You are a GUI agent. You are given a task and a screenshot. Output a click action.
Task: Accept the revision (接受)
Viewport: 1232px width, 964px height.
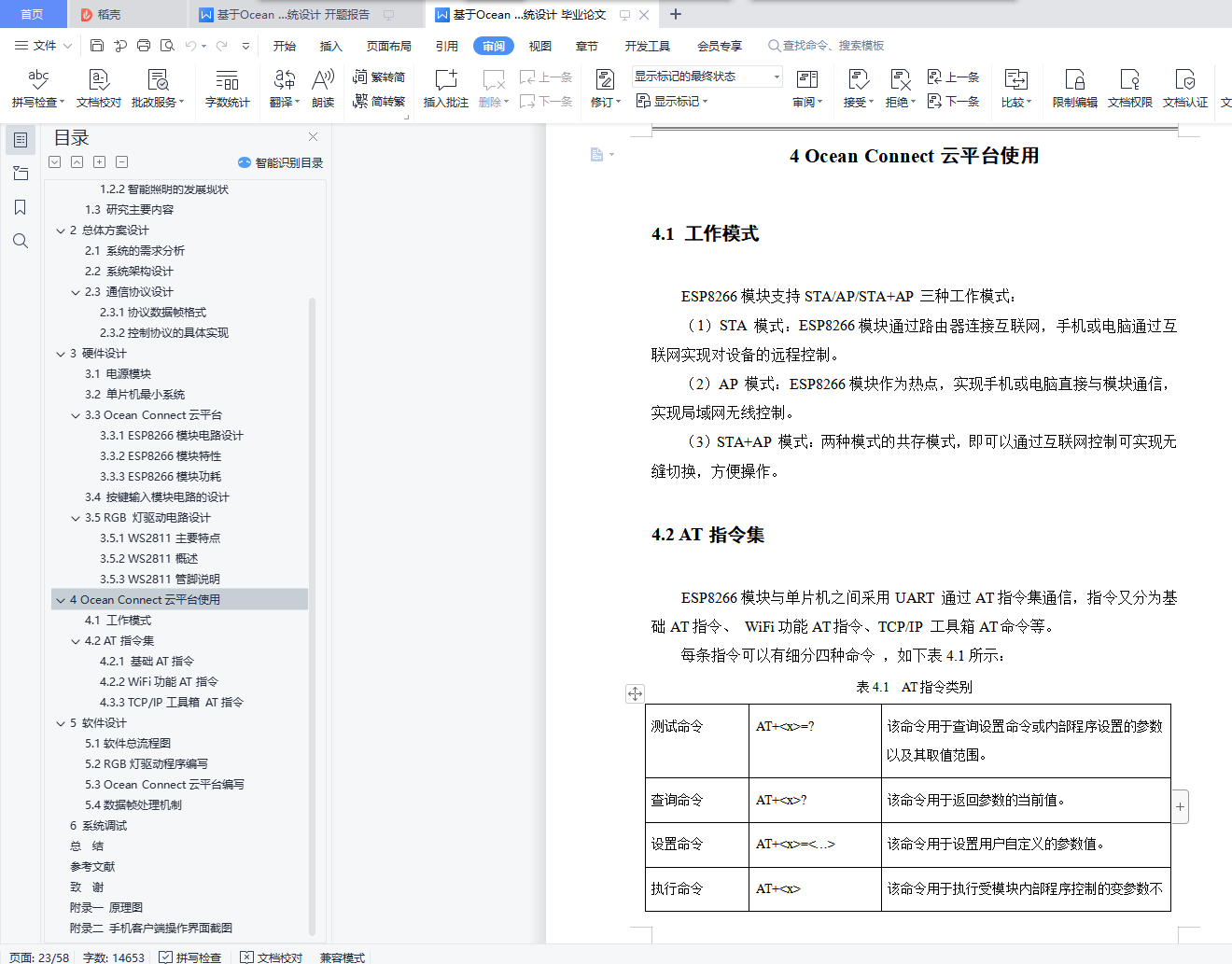pyautogui.click(x=858, y=89)
